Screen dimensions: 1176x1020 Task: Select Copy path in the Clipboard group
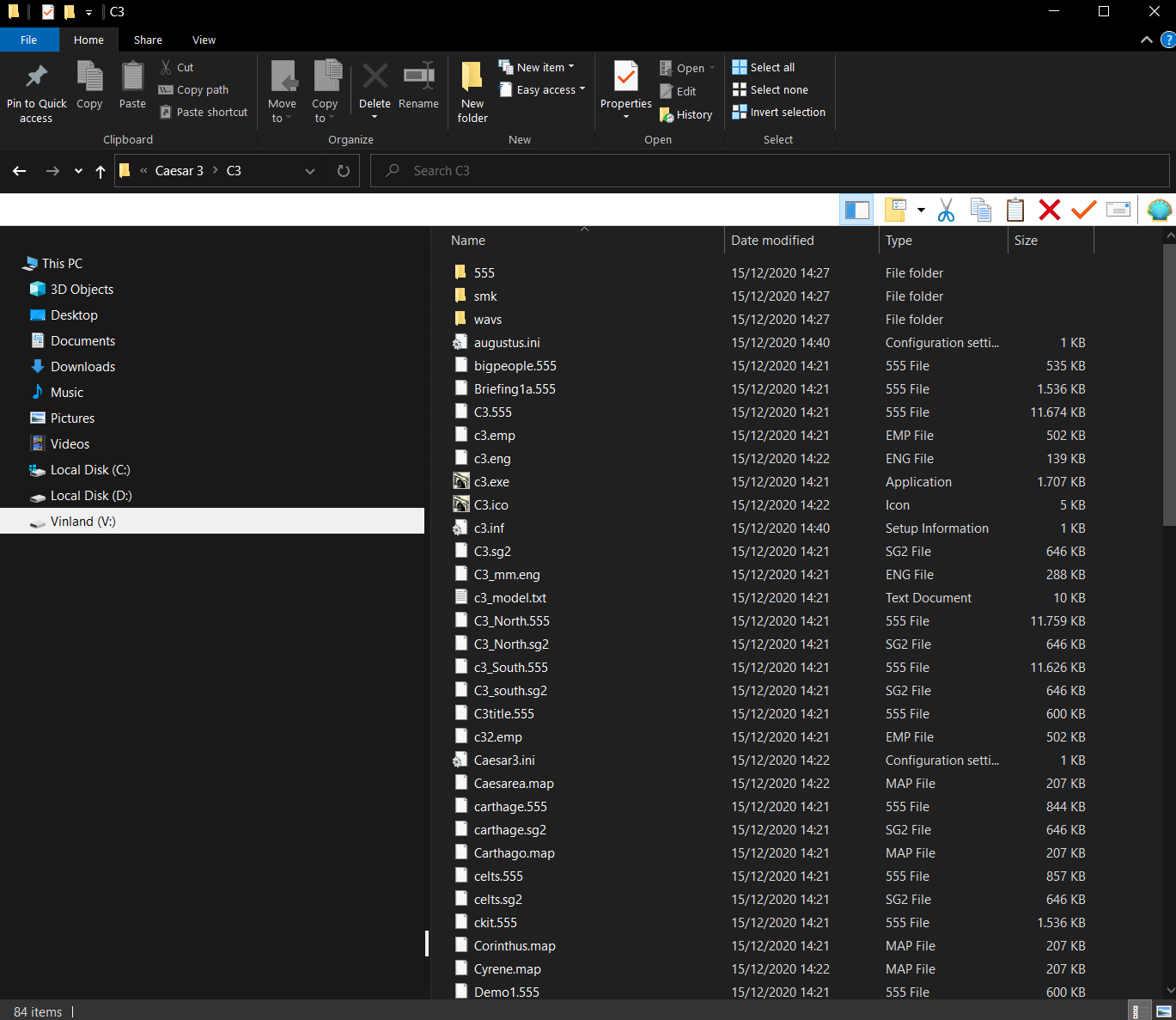(x=194, y=89)
